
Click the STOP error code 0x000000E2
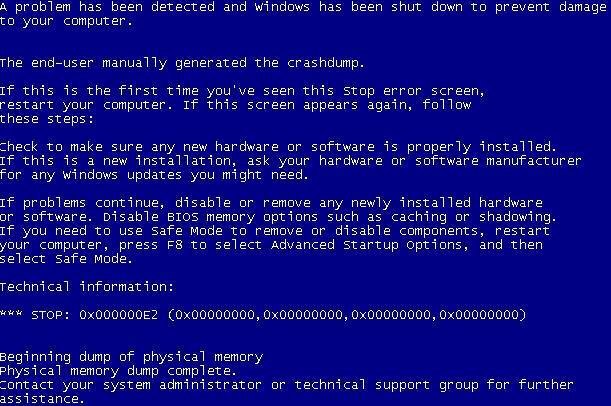pos(118,314)
